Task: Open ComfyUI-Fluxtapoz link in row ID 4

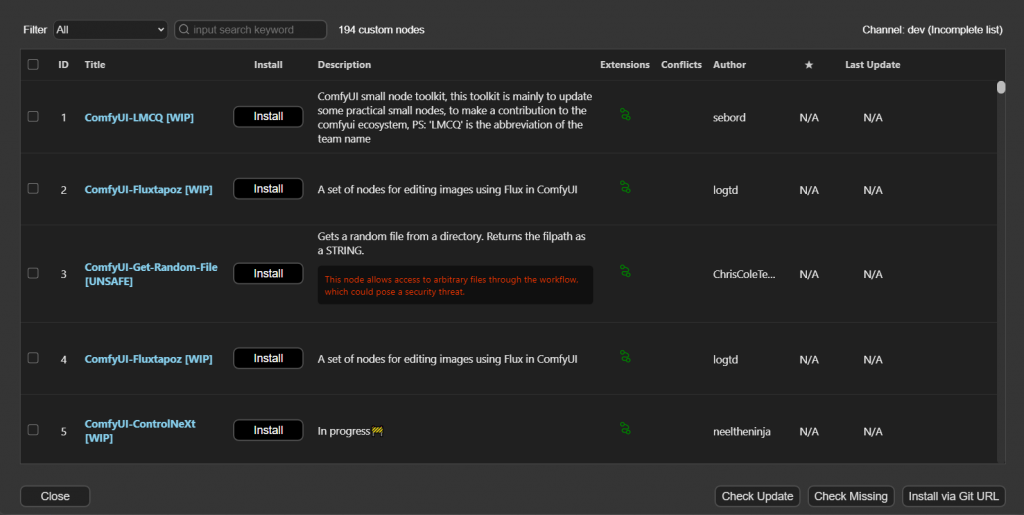Action: point(148,359)
